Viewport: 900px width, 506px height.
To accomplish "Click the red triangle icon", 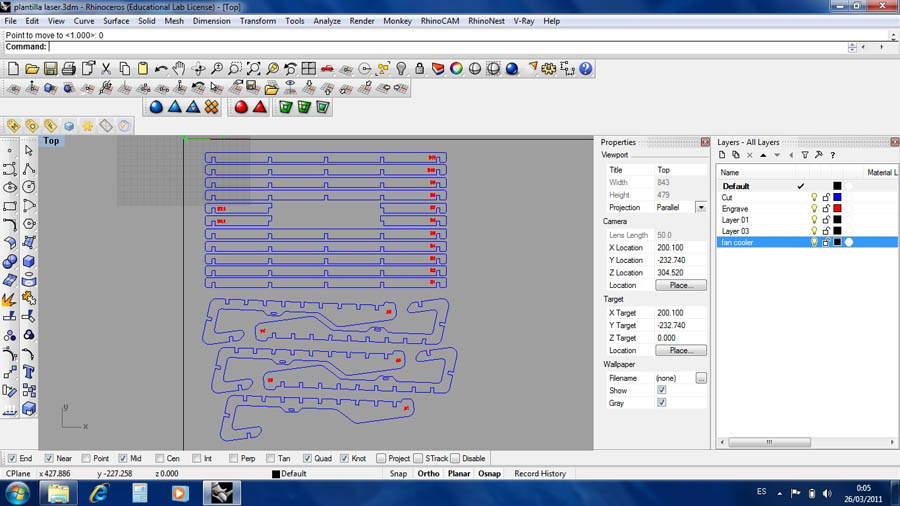I will 259,107.
